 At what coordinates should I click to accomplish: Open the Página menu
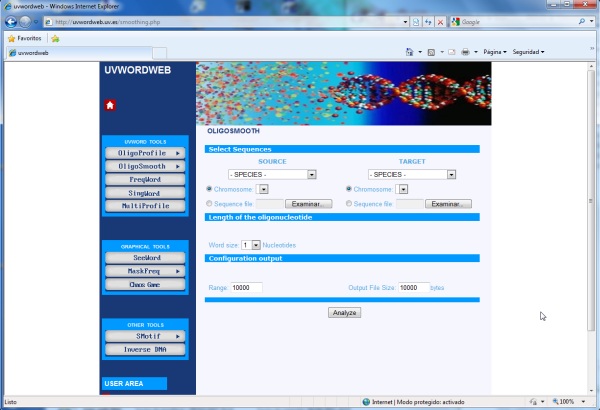pos(495,52)
